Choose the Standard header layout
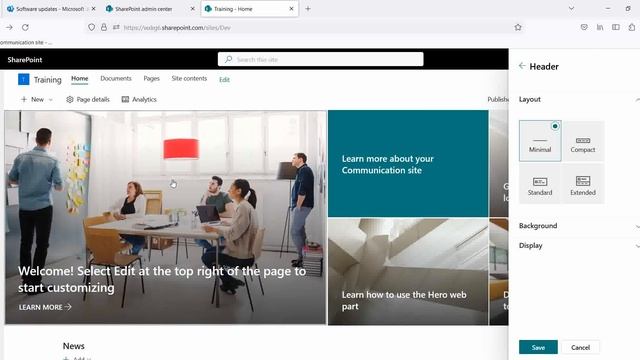 [x=540, y=184]
